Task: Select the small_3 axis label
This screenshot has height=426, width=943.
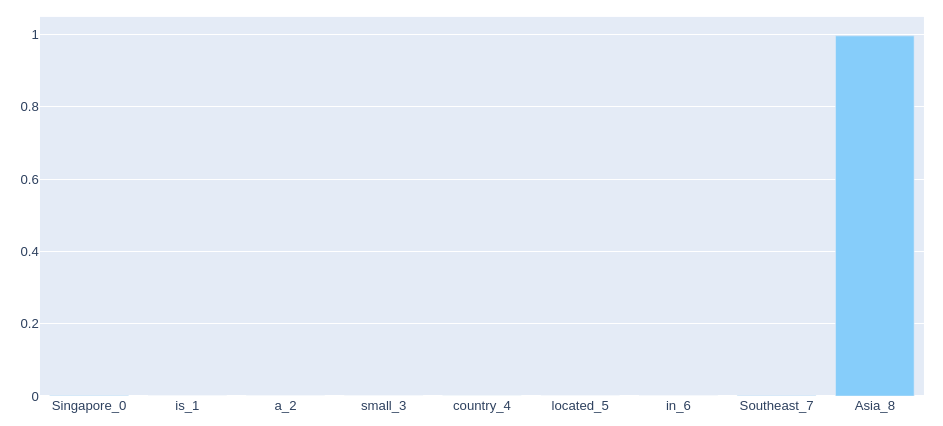Action: click(x=383, y=406)
